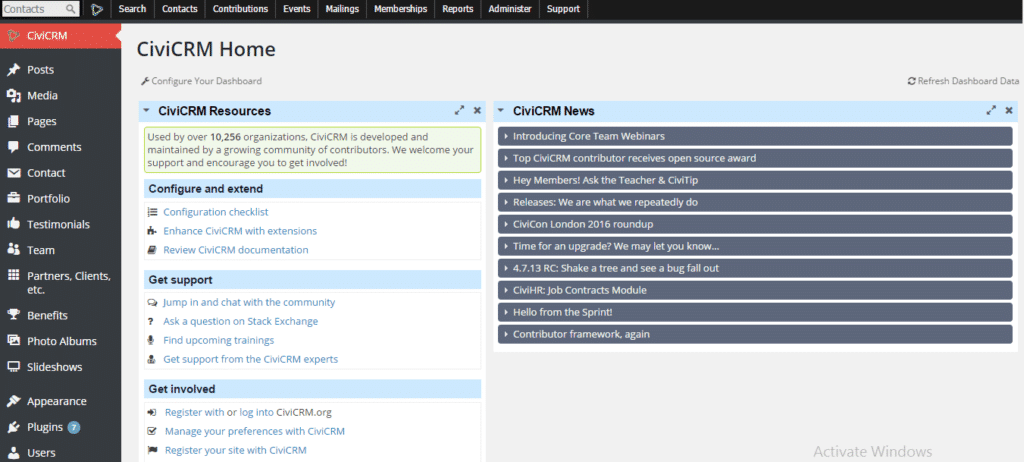Click the Slideshows monitor icon
The height and width of the screenshot is (462, 1024).
tap(13, 367)
